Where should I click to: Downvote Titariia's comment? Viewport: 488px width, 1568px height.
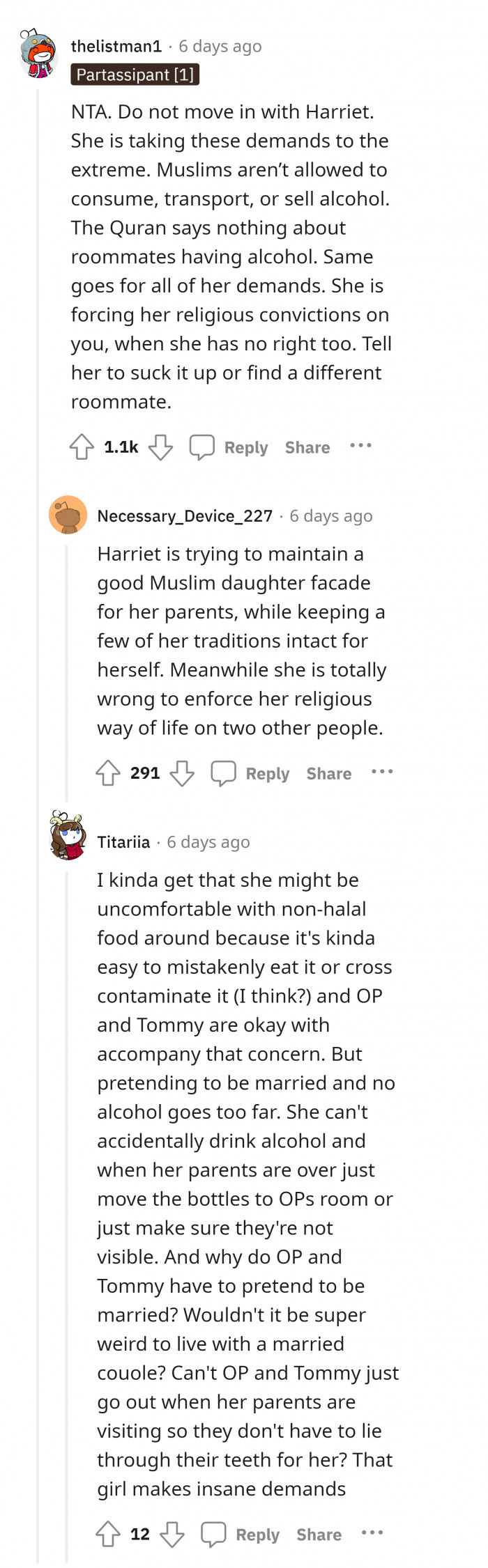pos(172,1535)
